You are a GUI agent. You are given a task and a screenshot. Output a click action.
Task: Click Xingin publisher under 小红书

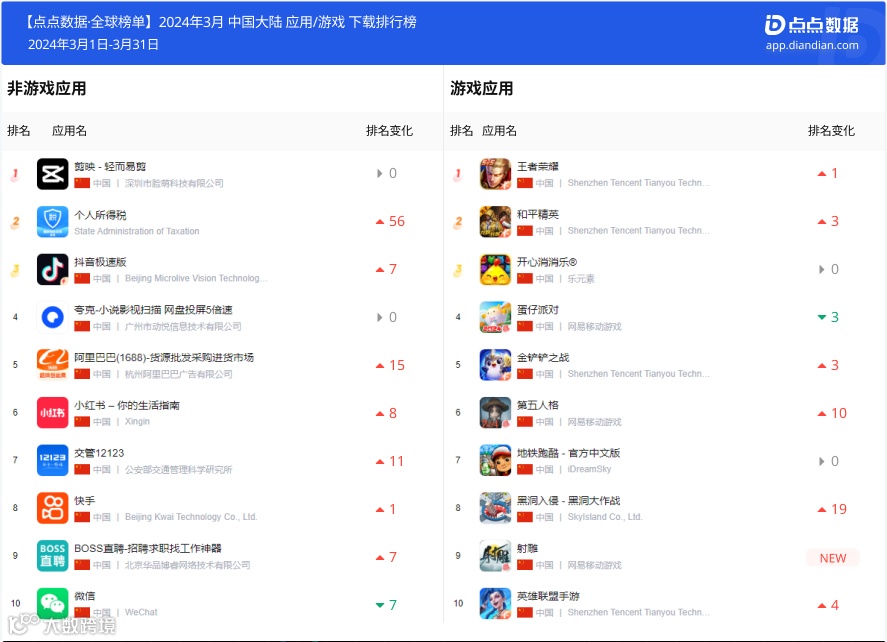coord(137,422)
